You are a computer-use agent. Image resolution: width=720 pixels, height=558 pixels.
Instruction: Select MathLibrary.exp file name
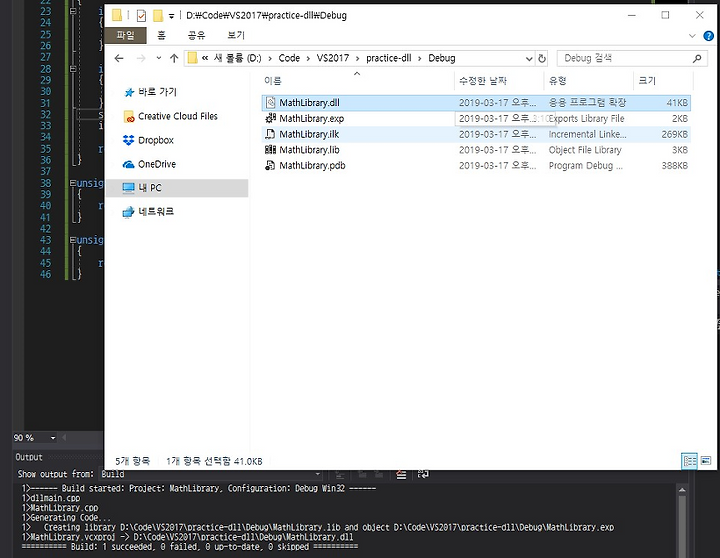[311, 118]
